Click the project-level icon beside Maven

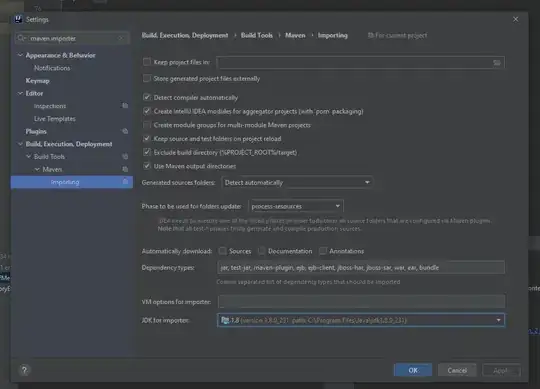pos(125,169)
